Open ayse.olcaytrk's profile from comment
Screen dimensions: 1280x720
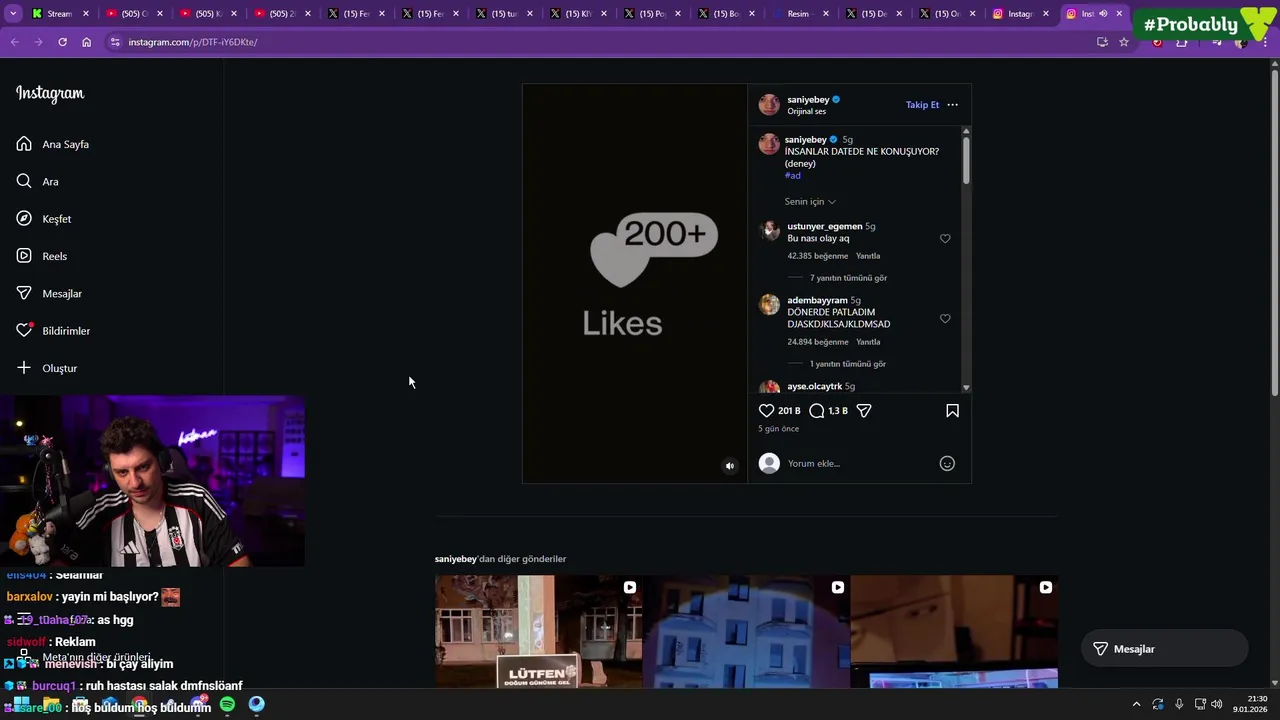[x=814, y=386]
